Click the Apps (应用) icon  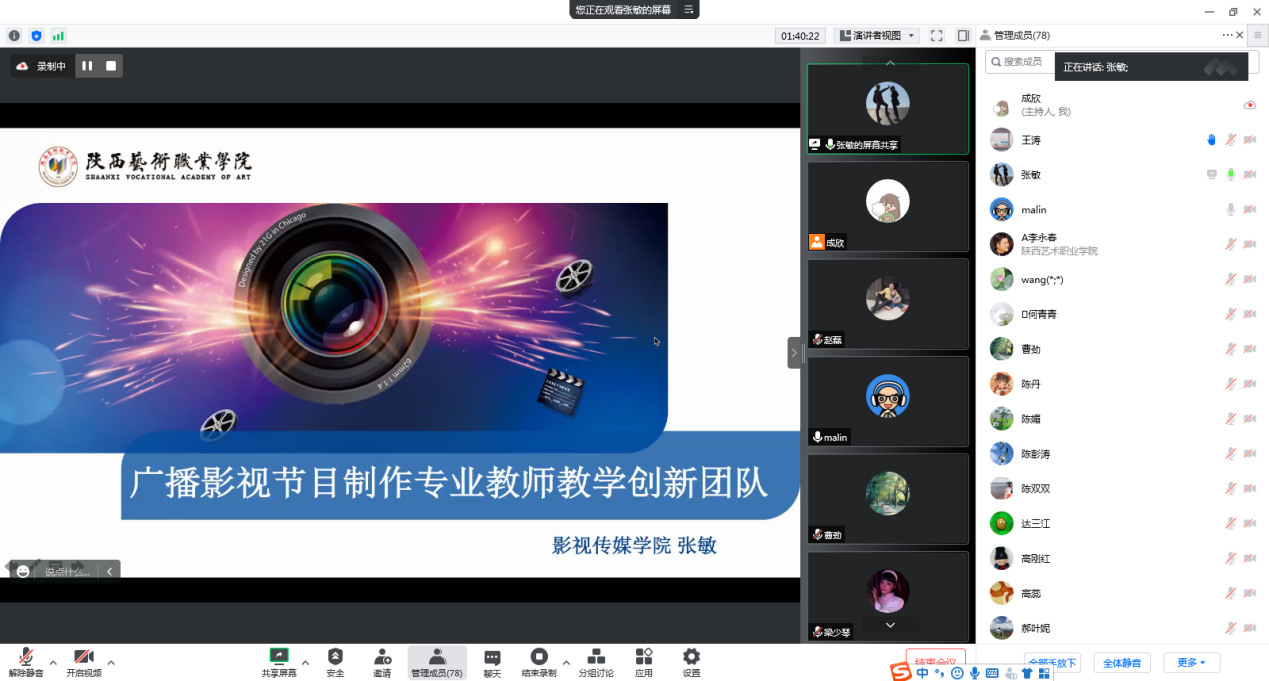pos(644,657)
